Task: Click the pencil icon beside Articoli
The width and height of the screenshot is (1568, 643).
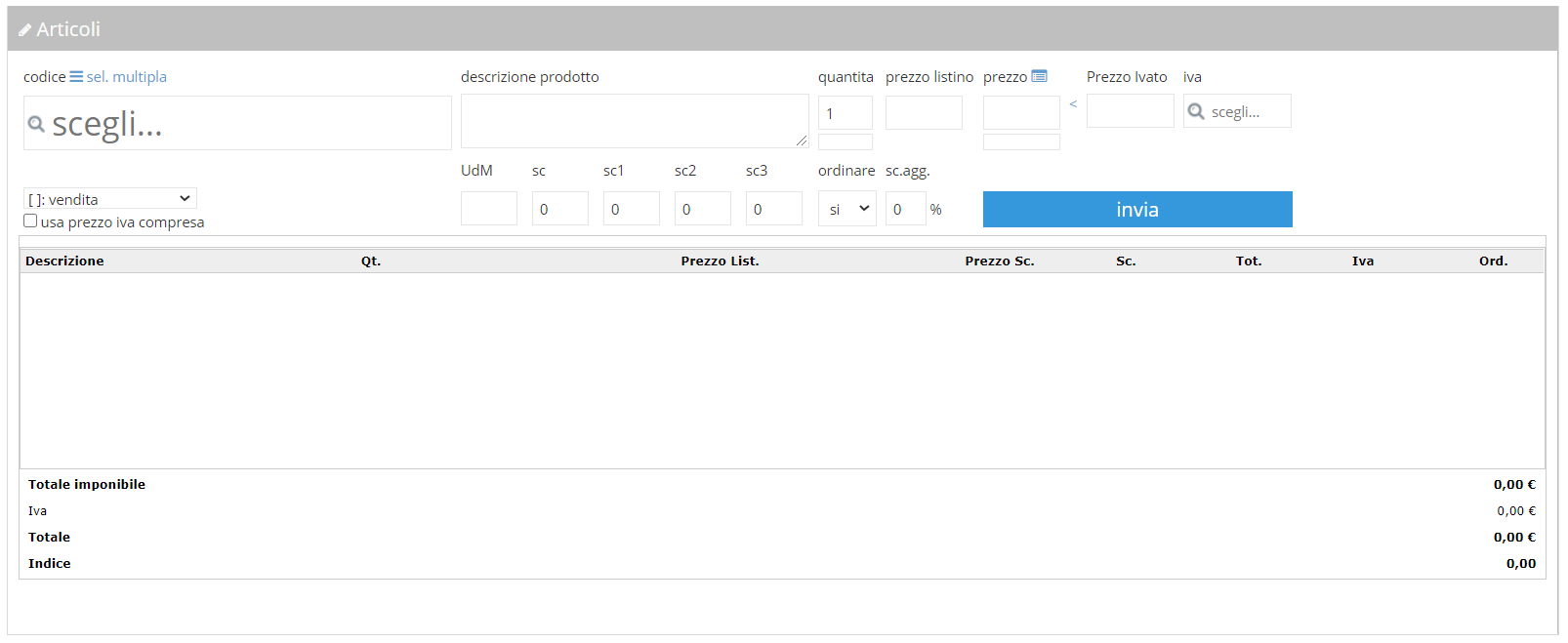Action: coord(25,30)
